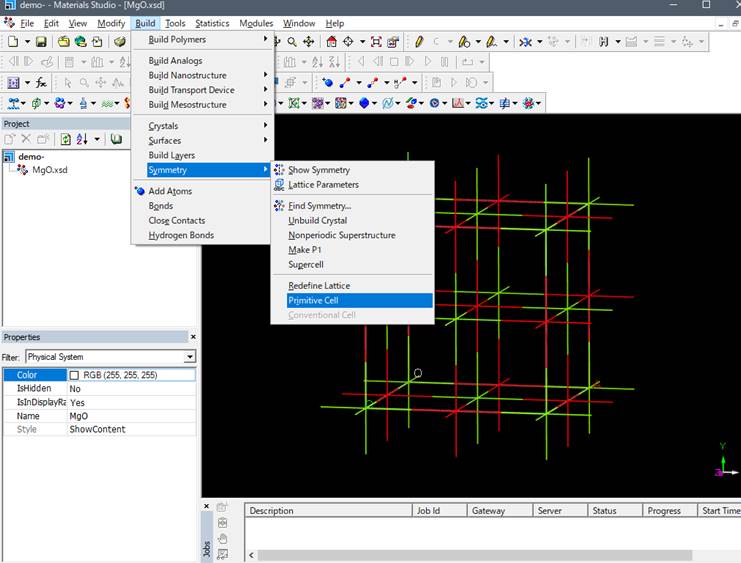Open the New document dropdown arrow
Screen dimensions: 741x563
(27, 42)
